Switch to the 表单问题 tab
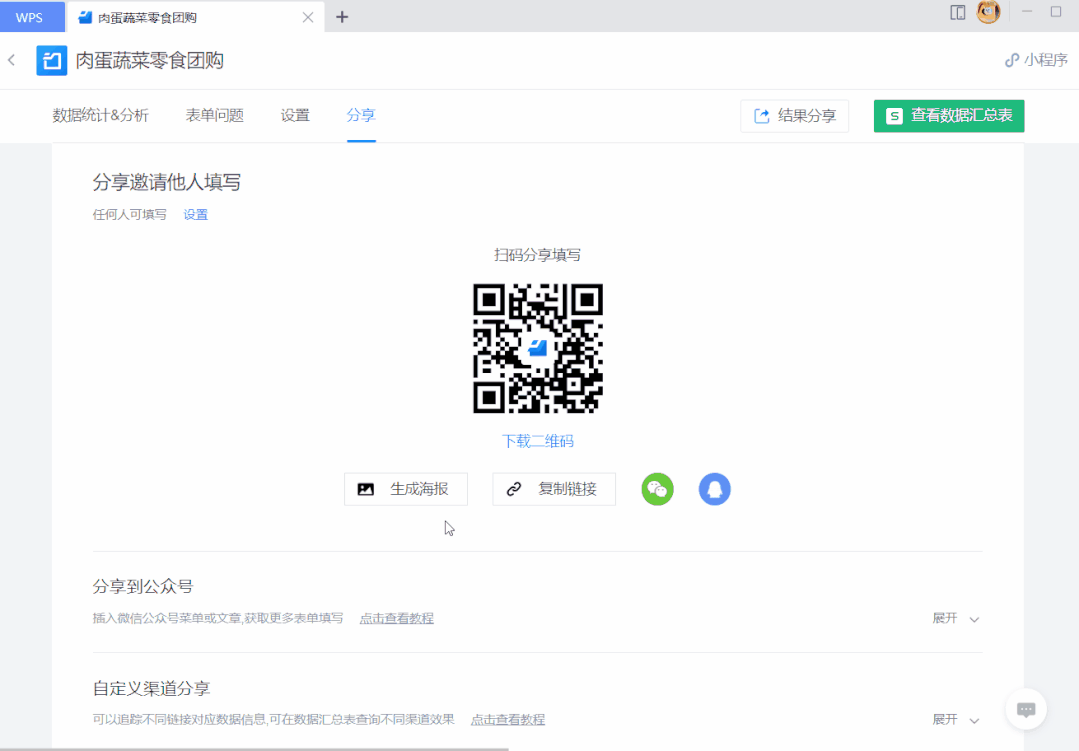The width and height of the screenshot is (1079, 751). (213, 115)
